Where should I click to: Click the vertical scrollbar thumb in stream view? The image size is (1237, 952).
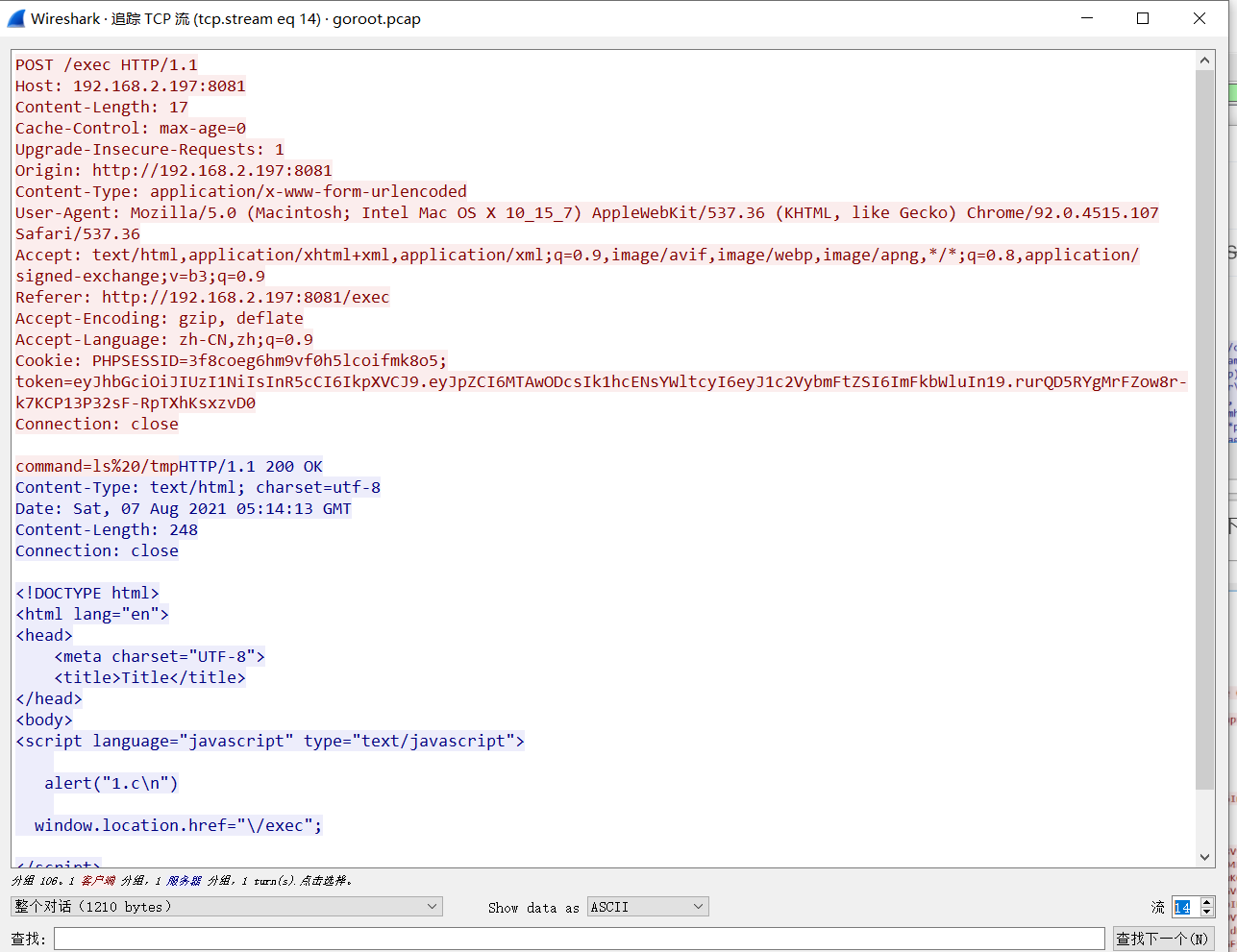[x=1204, y=429]
